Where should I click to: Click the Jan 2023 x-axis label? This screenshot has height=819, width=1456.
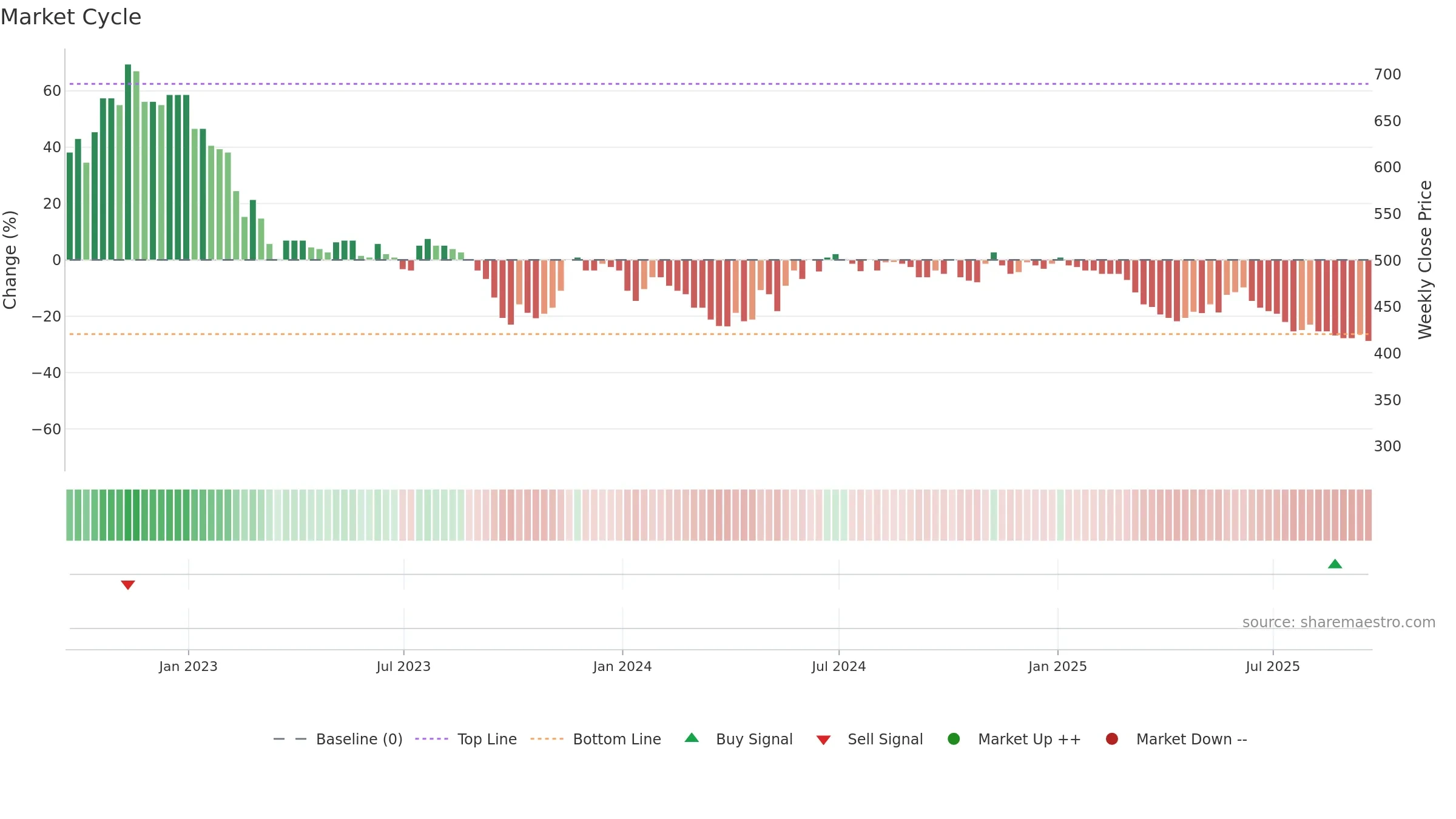(188, 666)
